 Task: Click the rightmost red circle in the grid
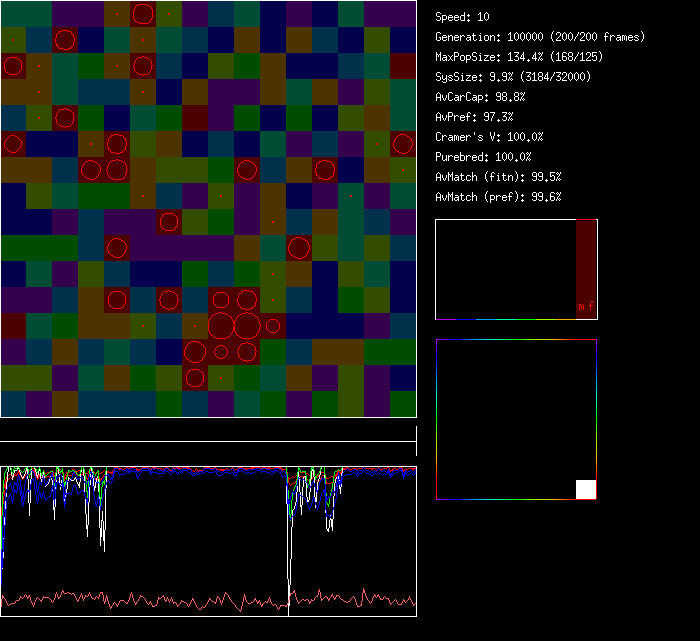403,144
